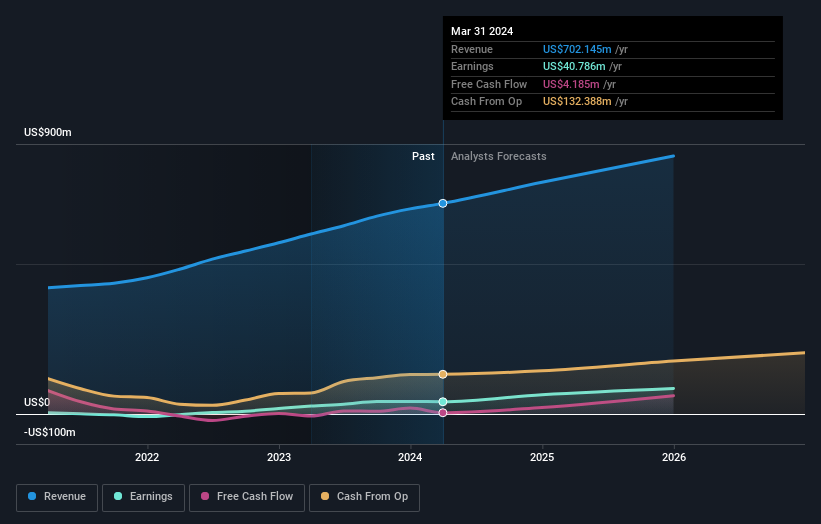Click the US$702.145m revenue value
Screen dimensions: 821x524
(x=577, y=49)
